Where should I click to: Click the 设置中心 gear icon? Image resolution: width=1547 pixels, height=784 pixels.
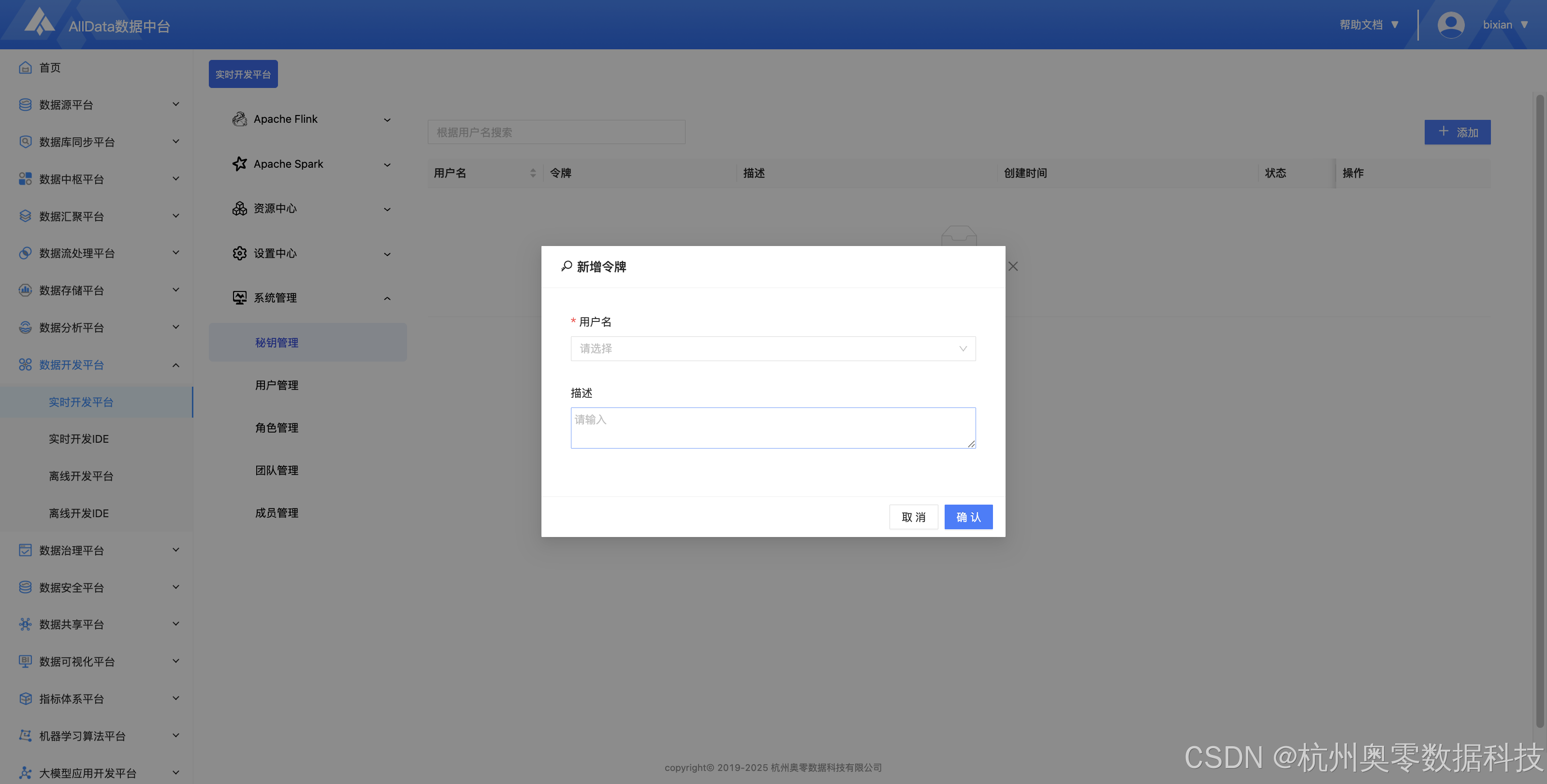pos(240,253)
